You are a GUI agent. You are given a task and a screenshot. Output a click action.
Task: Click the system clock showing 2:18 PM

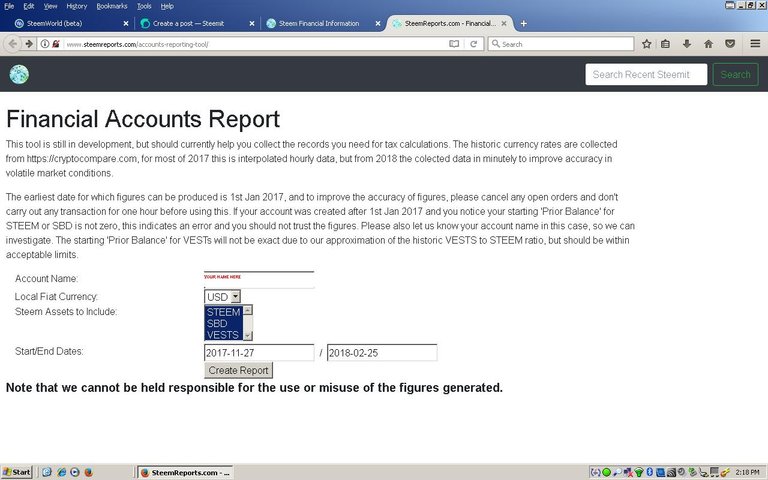[747, 472]
